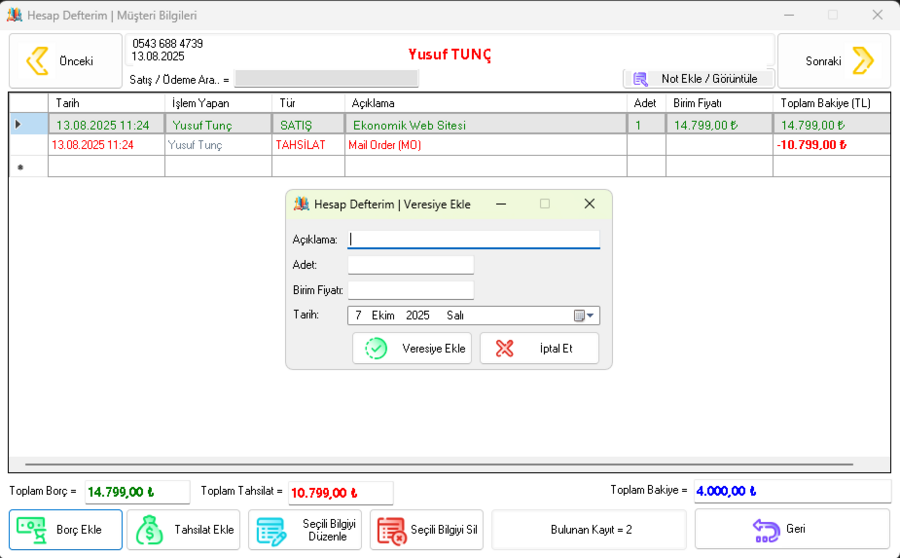Click Seçili Bilgiyi Düzenle button
The width and height of the screenshot is (900, 558).
[x=305, y=529]
